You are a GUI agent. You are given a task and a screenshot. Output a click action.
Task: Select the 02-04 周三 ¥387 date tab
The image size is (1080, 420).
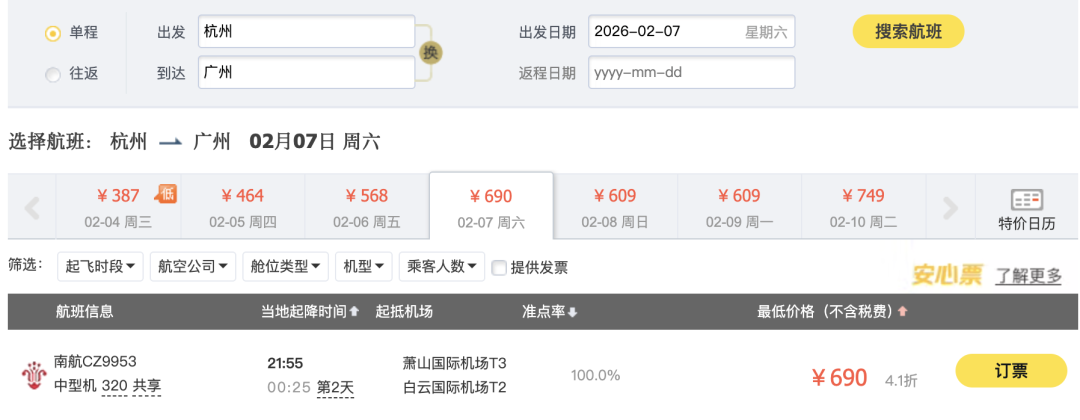(x=118, y=207)
